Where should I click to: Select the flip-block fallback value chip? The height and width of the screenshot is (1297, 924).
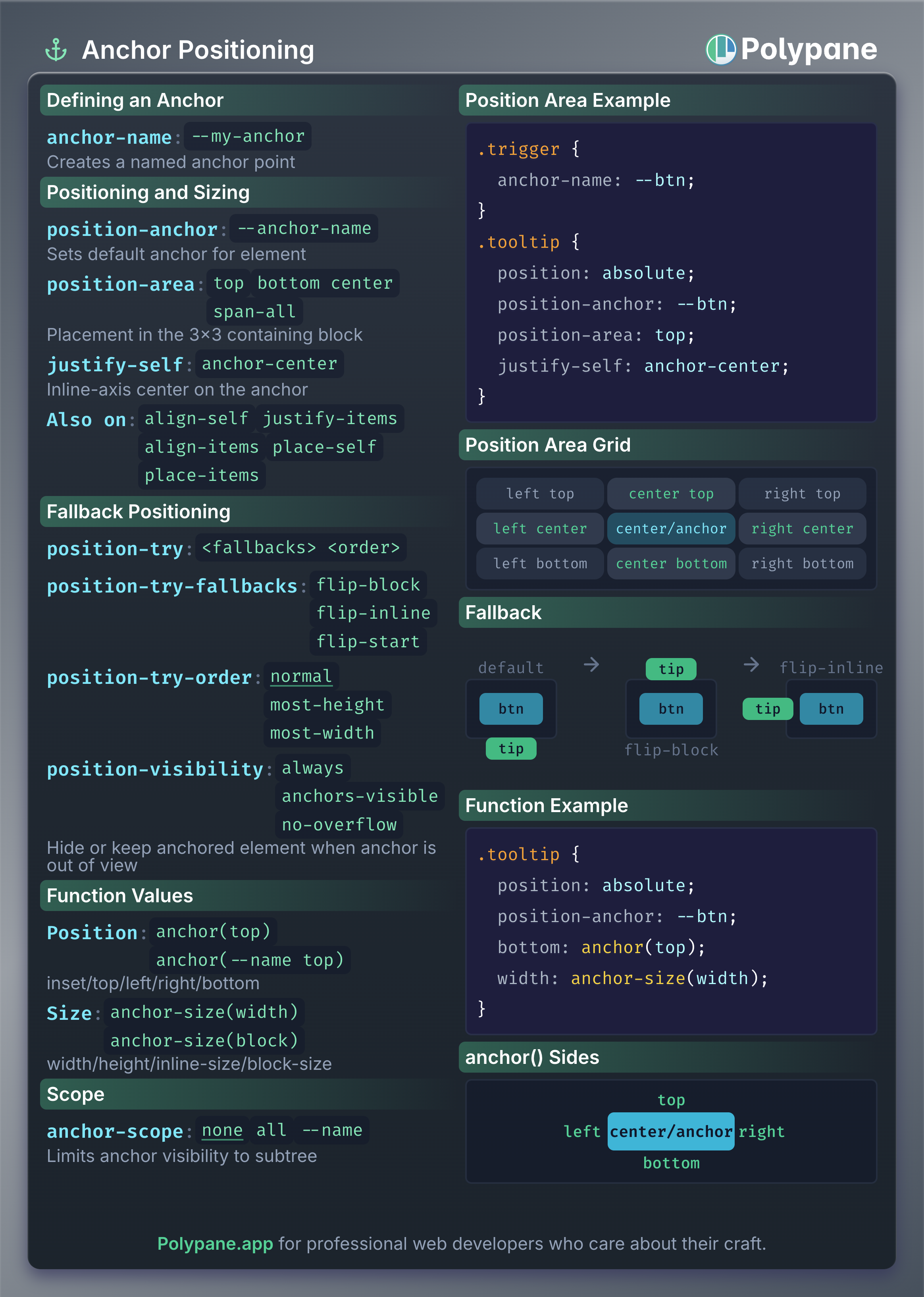368,585
